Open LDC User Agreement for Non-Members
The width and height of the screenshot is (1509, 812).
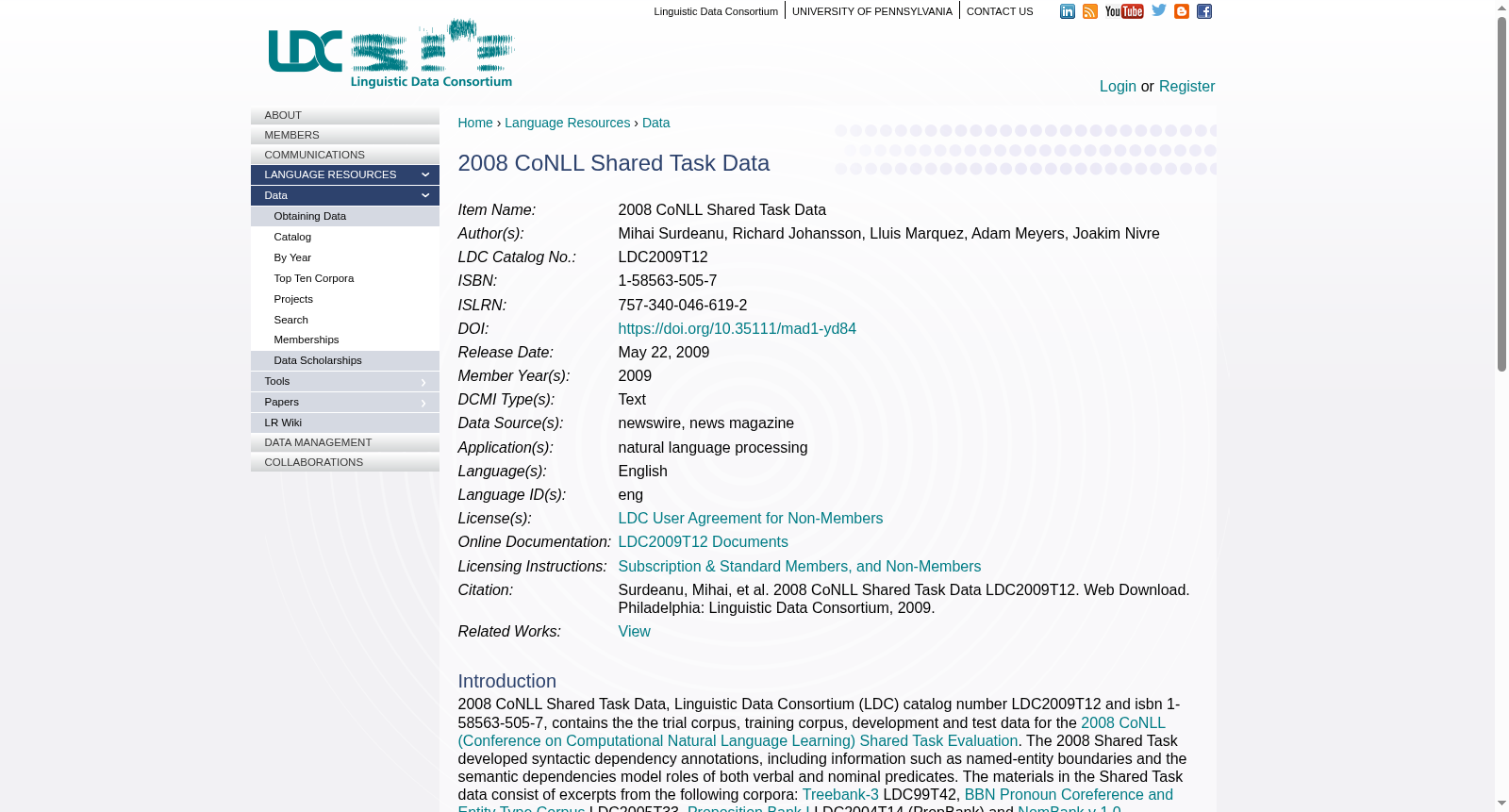click(750, 518)
